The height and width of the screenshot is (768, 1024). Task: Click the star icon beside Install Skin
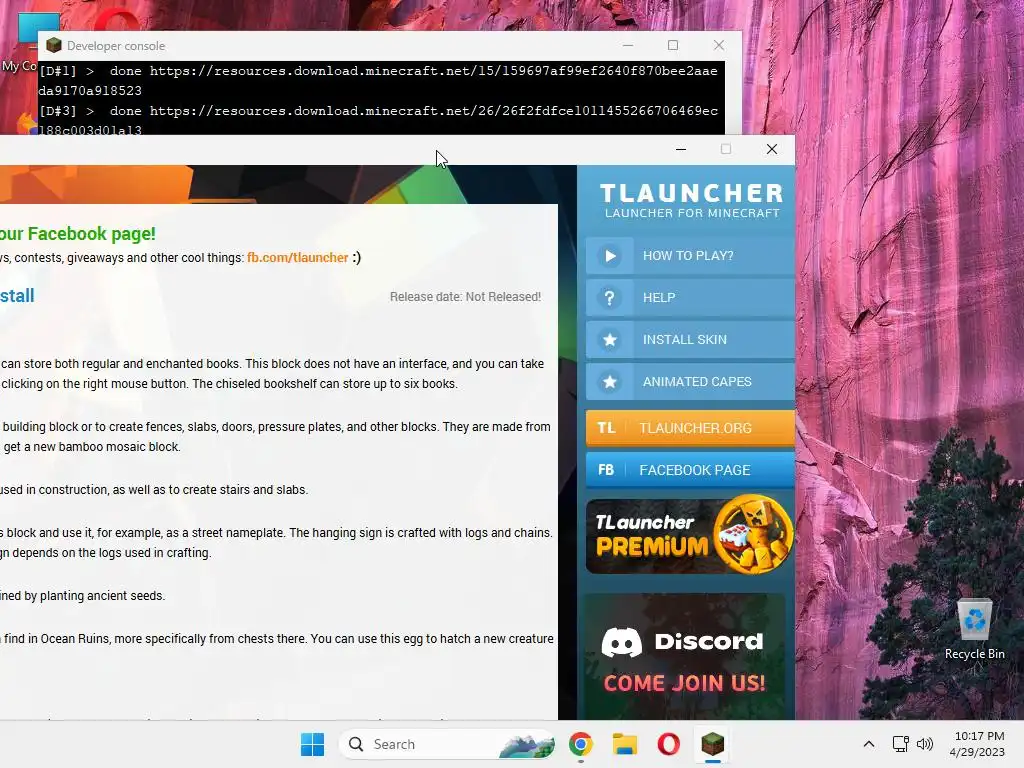click(x=610, y=340)
